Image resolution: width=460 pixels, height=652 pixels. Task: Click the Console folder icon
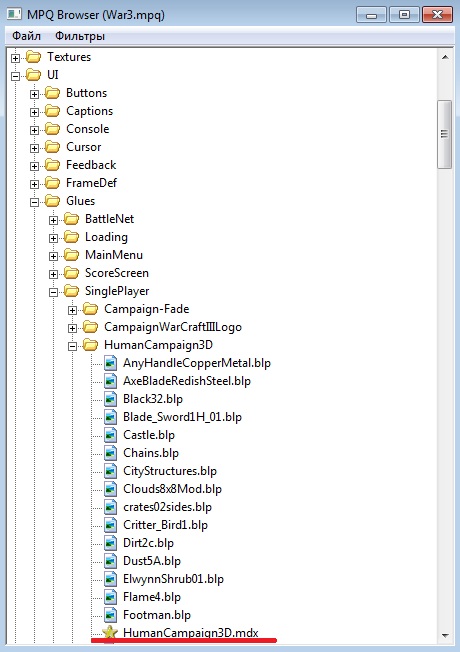point(52,129)
